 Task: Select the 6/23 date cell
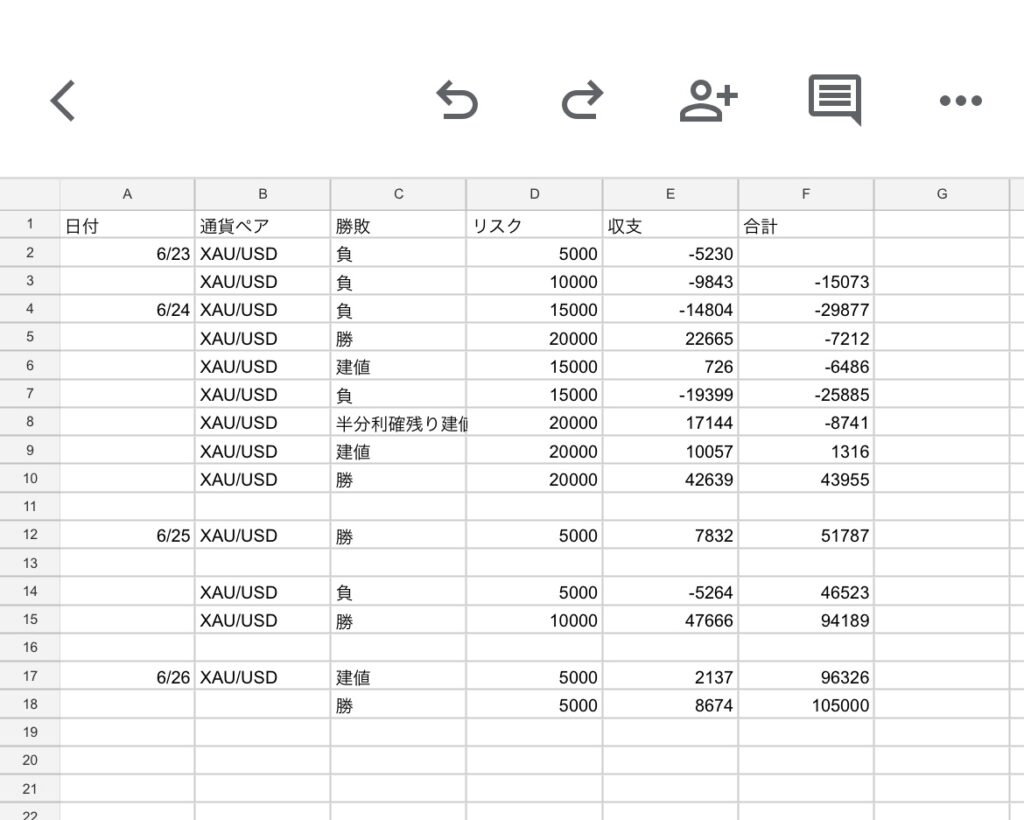pyautogui.click(x=127, y=253)
